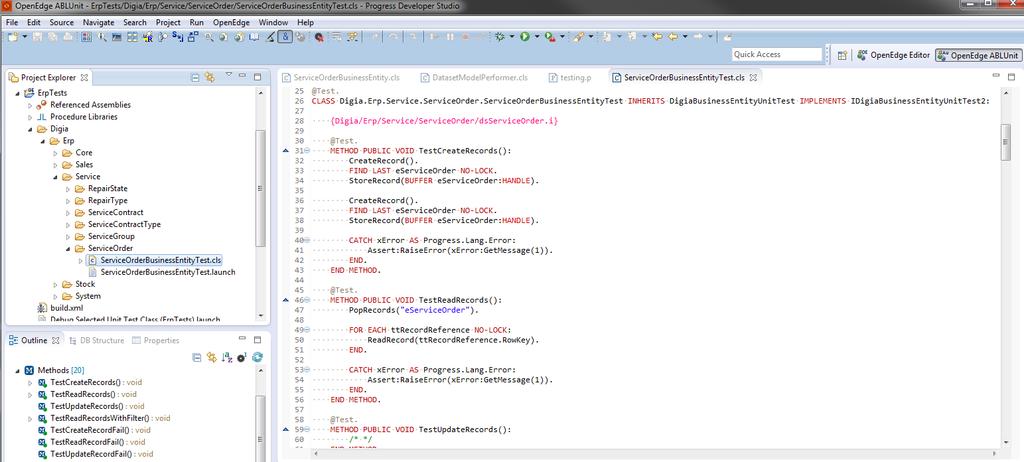Open the Navigate menu

coord(99,22)
